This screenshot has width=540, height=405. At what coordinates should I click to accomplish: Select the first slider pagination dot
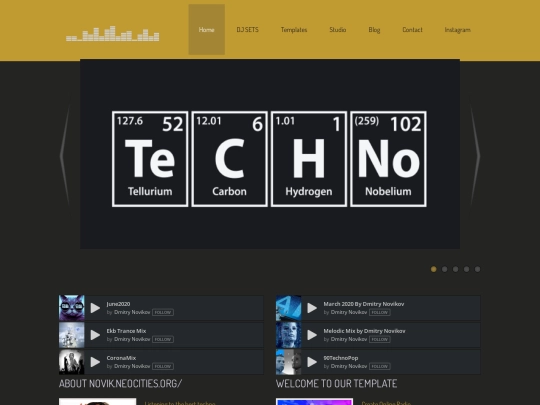coord(434,269)
